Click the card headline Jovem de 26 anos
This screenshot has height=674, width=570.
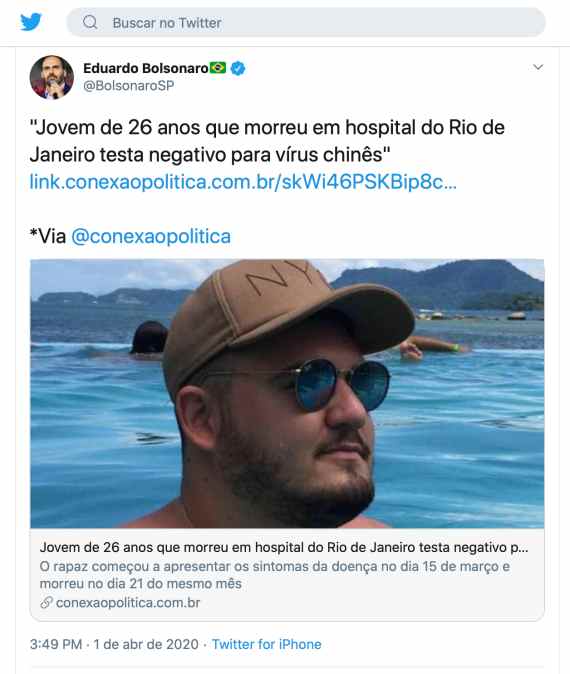click(284, 548)
